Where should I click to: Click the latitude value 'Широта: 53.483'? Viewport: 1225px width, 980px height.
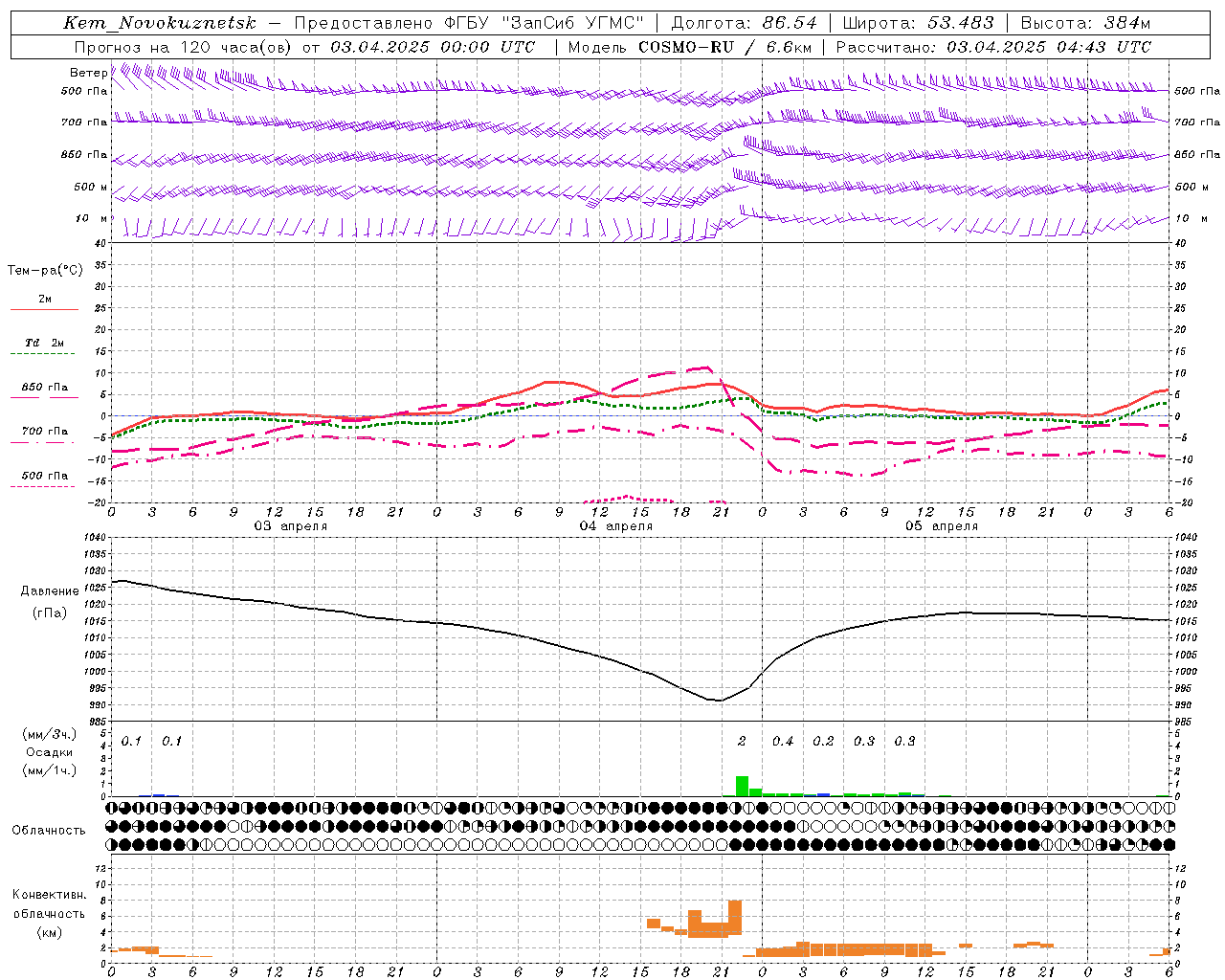pyautogui.click(x=918, y=23)
